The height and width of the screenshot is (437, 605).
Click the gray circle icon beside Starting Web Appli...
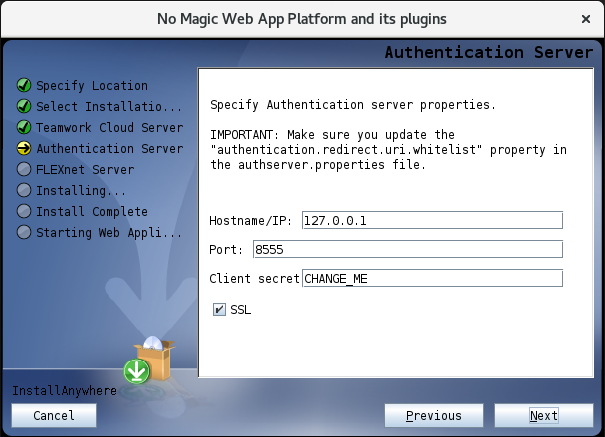[24, 232]
